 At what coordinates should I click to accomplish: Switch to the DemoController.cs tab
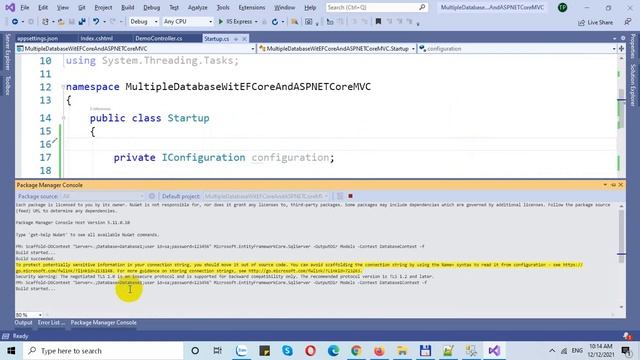coord(159,38)
